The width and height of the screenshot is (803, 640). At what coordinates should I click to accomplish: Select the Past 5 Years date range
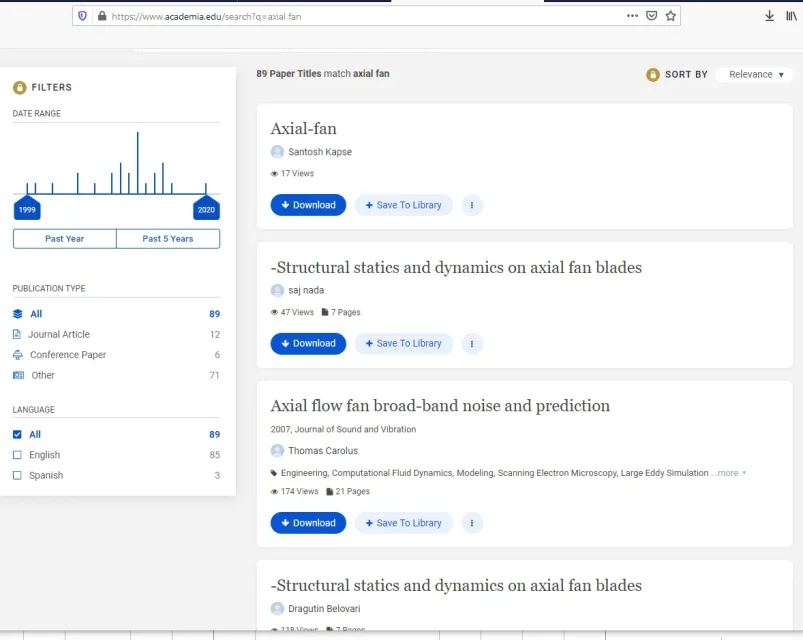point(168,239)
